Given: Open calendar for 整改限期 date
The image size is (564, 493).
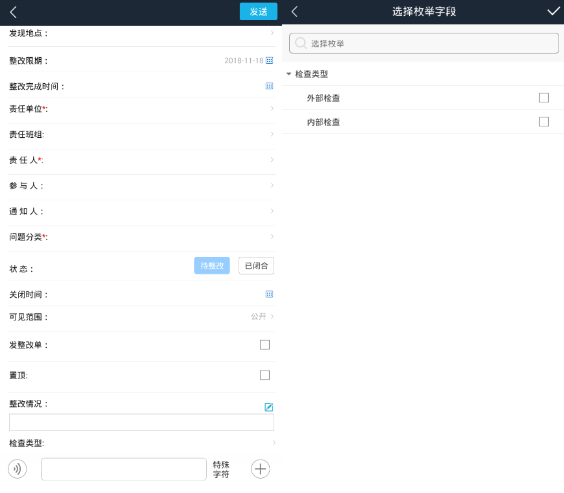Looking at the screenshot, I should pos(269,60).
